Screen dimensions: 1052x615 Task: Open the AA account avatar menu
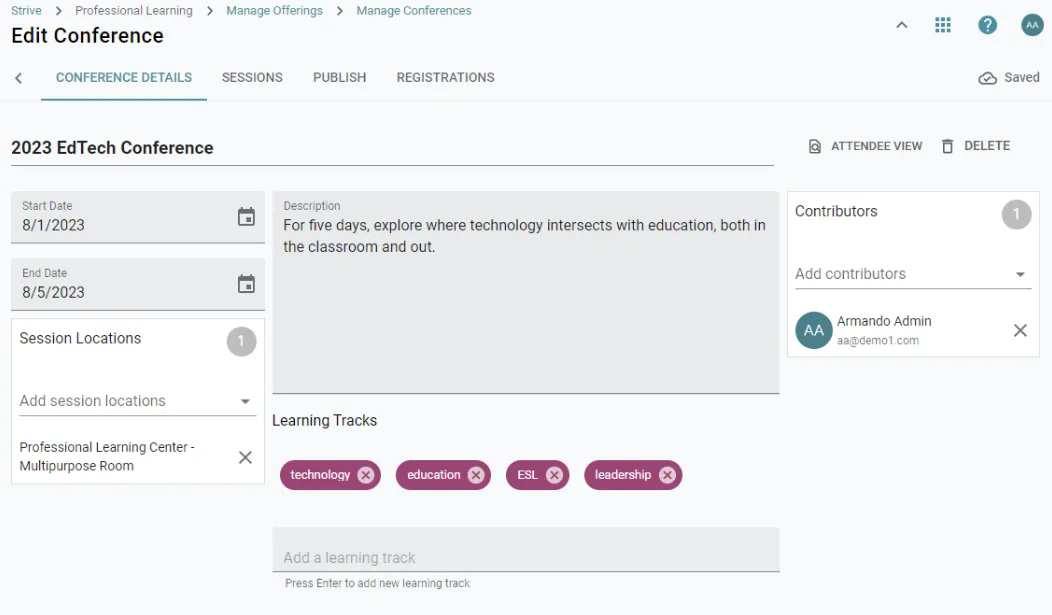click(1032, 25)
